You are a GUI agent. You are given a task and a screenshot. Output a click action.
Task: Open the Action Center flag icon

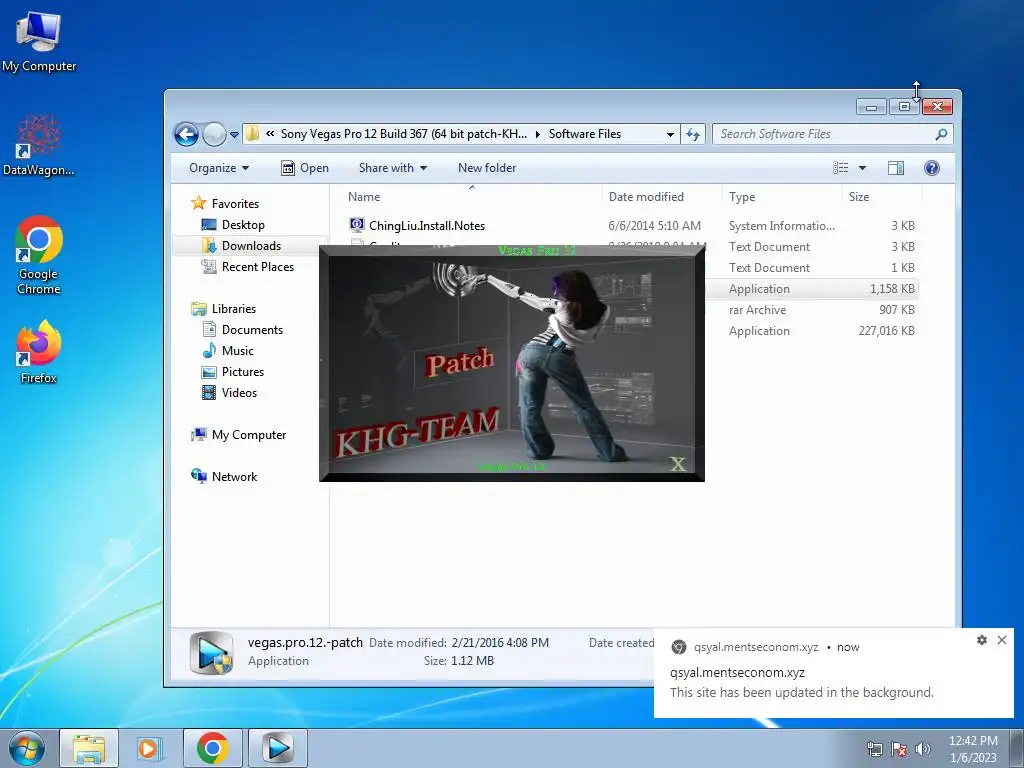coord(899,749)
